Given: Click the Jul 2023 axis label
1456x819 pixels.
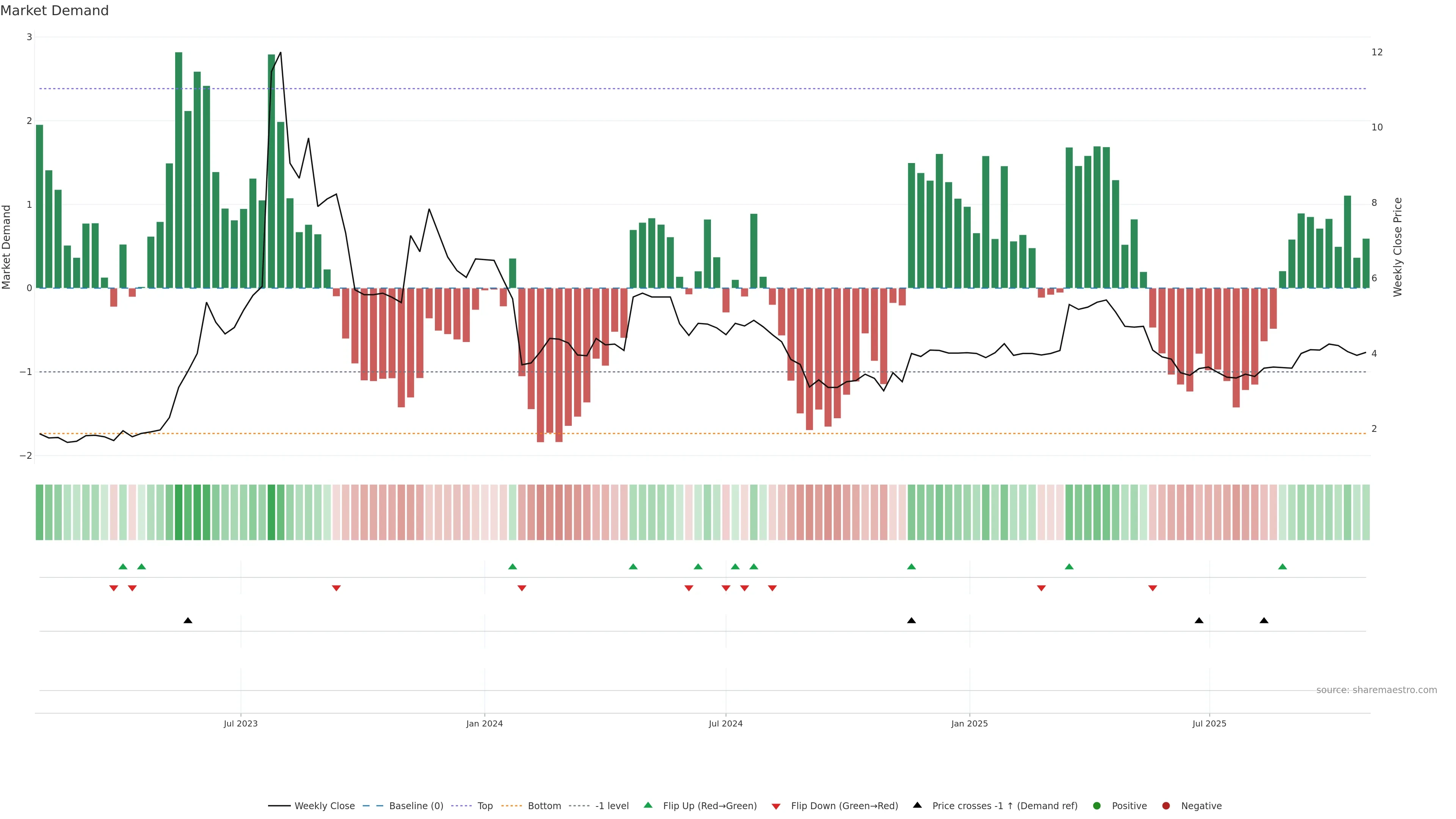Looking at the screenshot, I should (240, 724).
